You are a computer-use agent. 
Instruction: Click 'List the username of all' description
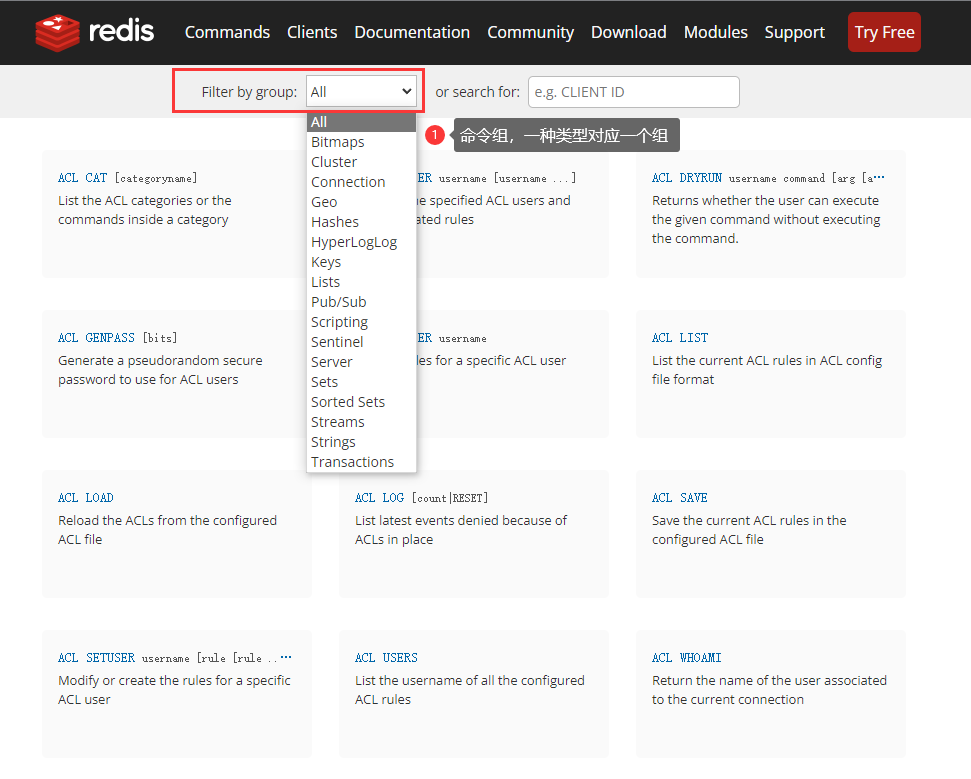(469, 690)
